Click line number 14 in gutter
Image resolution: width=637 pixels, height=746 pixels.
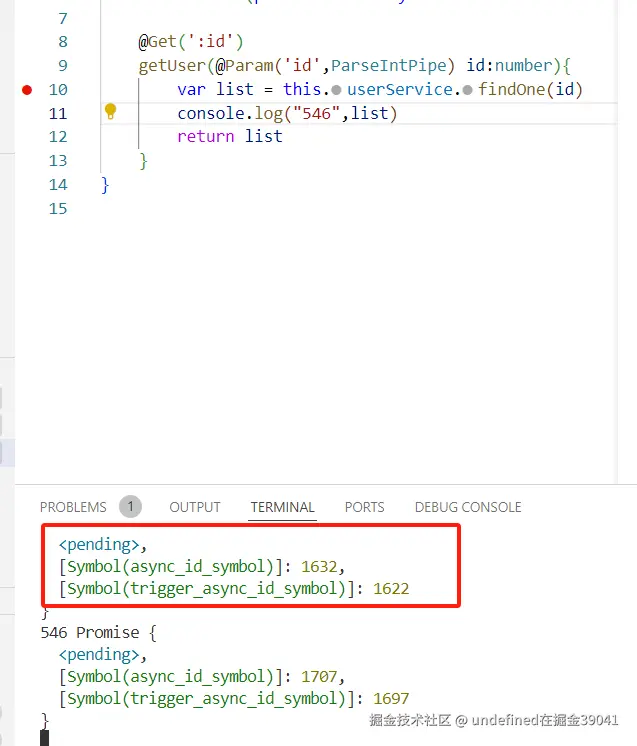[58, 185]
